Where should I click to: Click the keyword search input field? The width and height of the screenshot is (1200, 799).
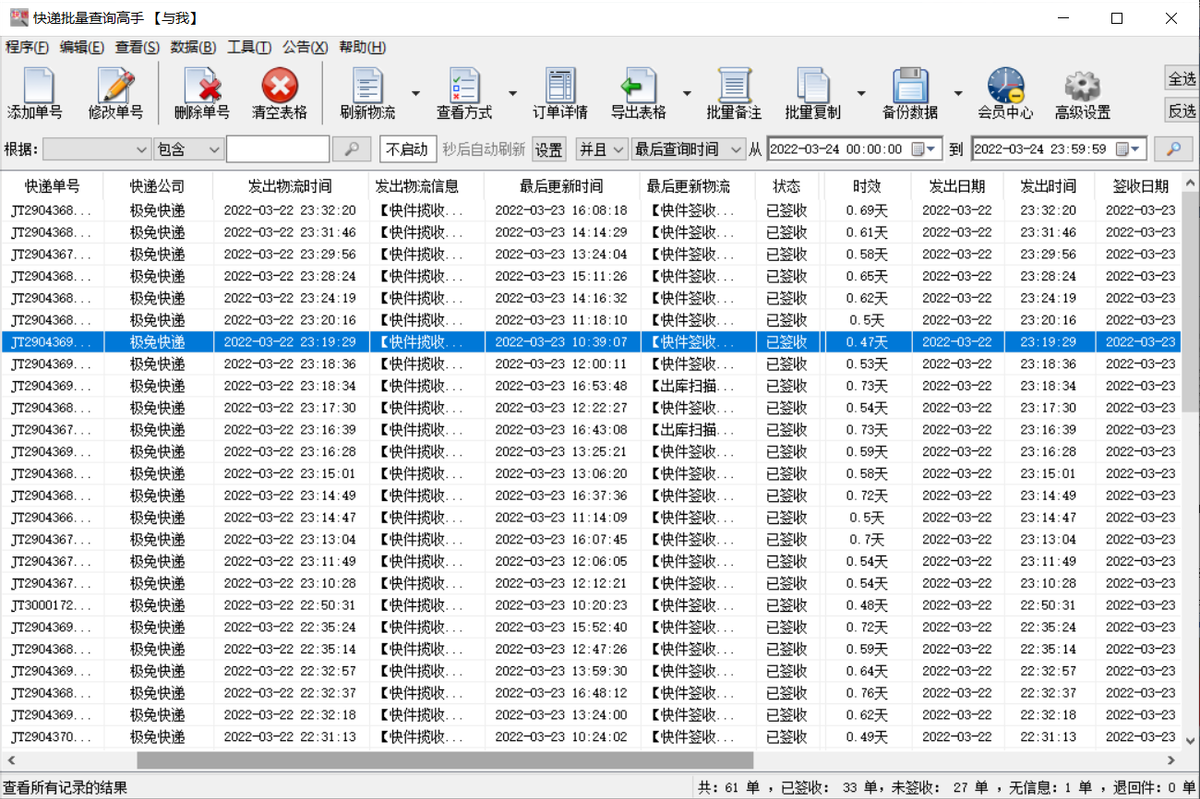pos(278,149)
